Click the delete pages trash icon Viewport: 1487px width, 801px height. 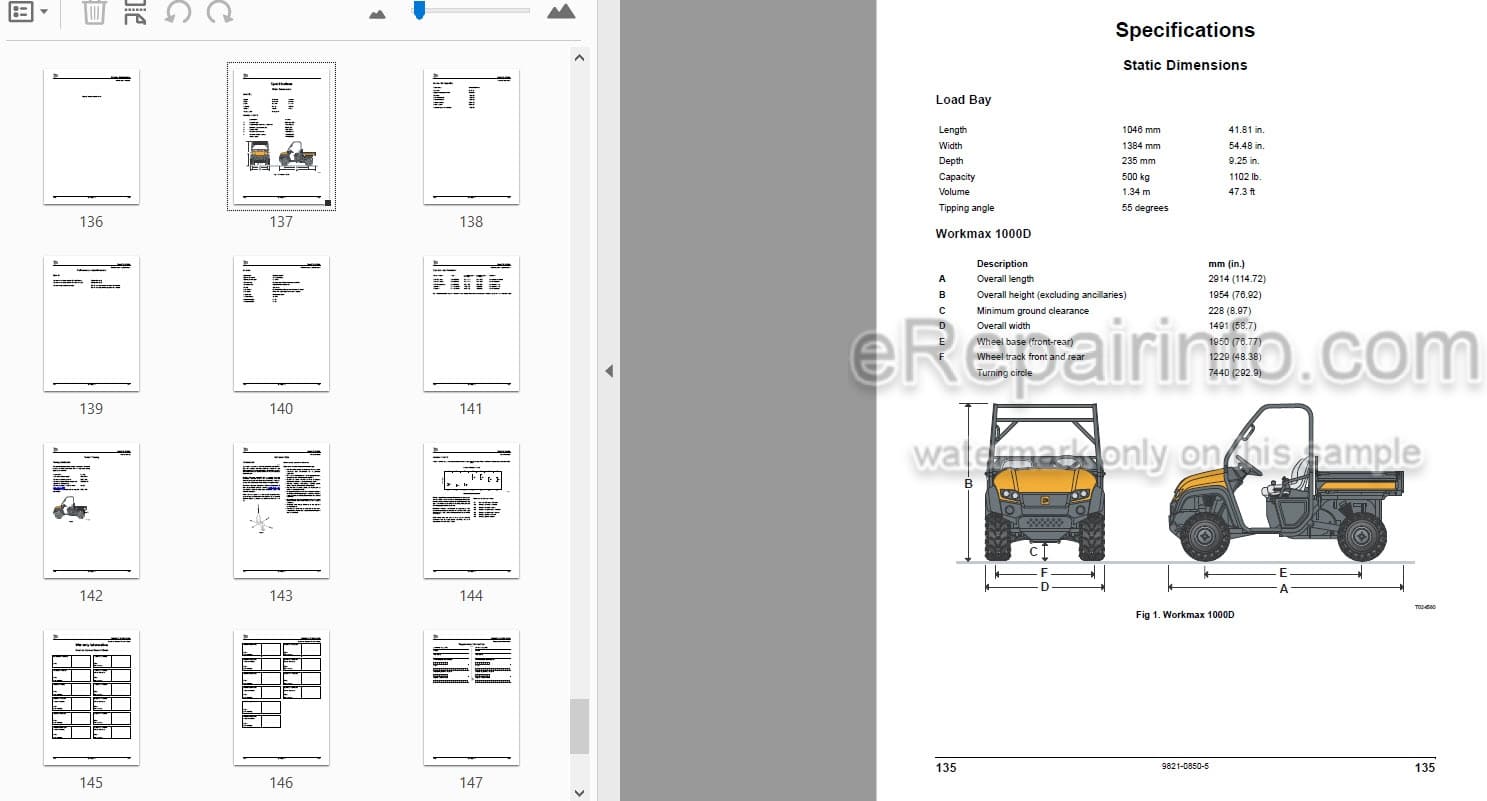coord(94,12)
